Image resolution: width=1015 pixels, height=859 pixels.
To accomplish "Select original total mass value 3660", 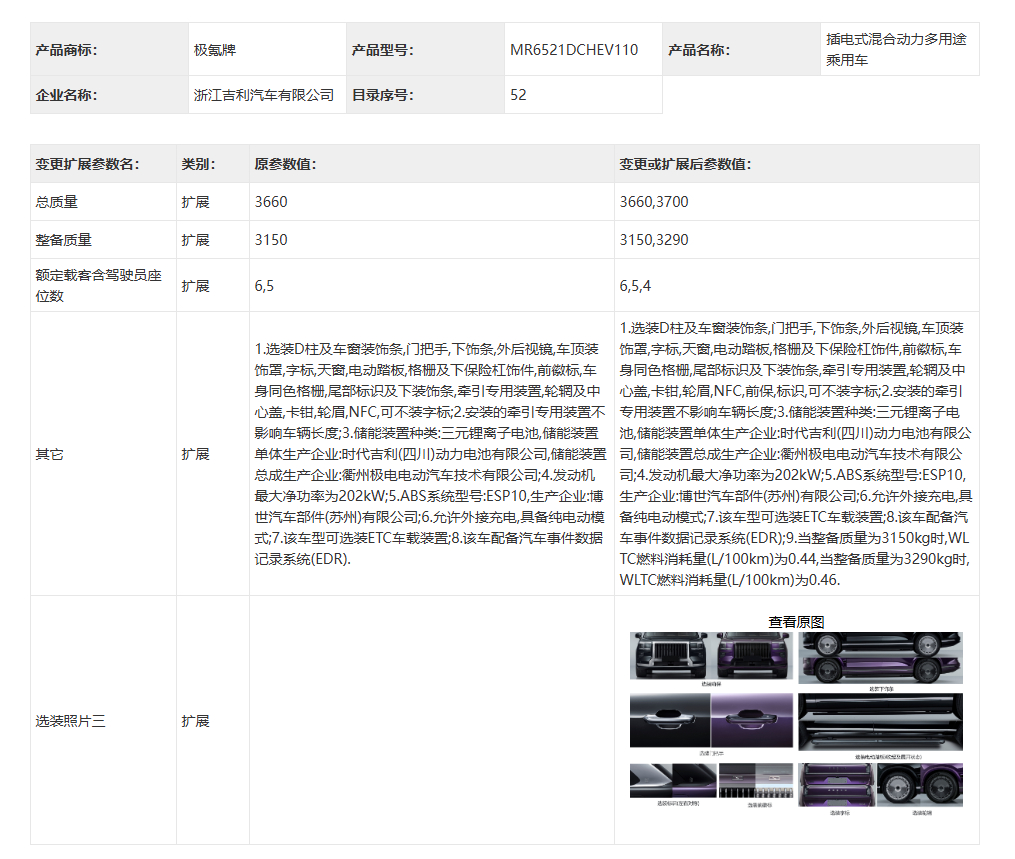I will [271, 202].
